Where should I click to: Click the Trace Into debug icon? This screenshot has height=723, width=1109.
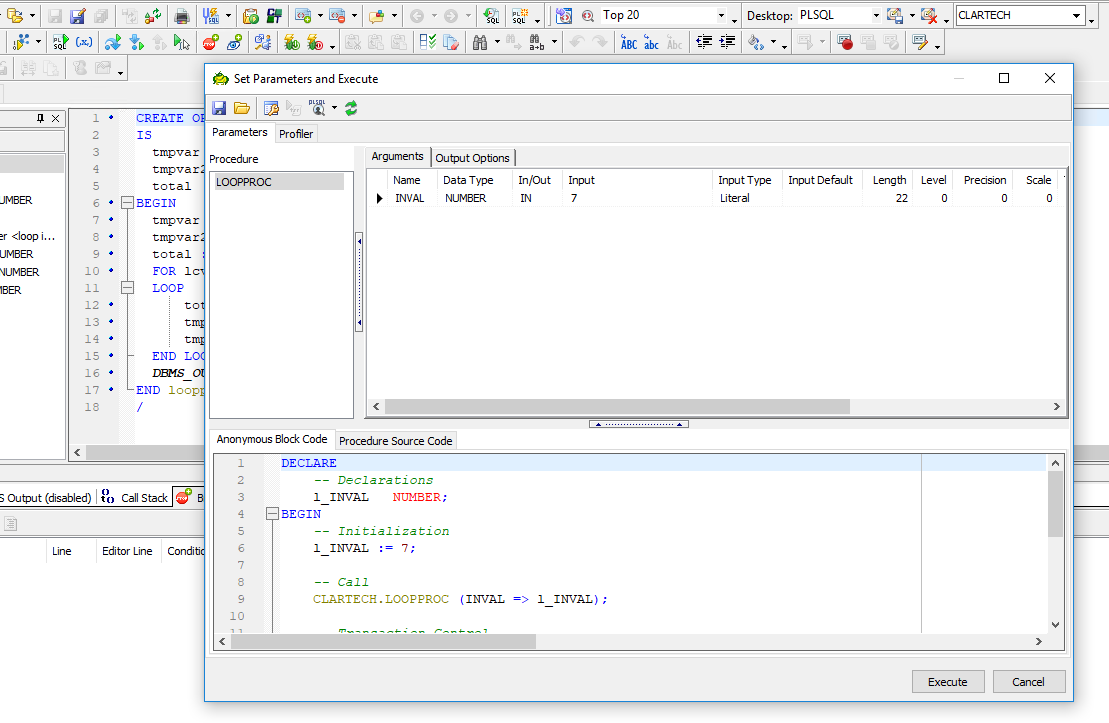point(137,43)
